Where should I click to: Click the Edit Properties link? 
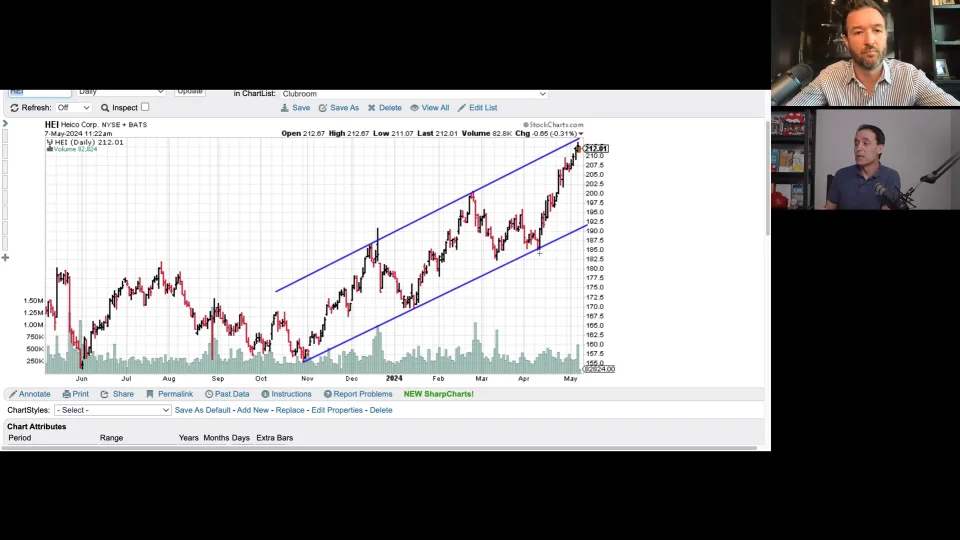[337, 410]
